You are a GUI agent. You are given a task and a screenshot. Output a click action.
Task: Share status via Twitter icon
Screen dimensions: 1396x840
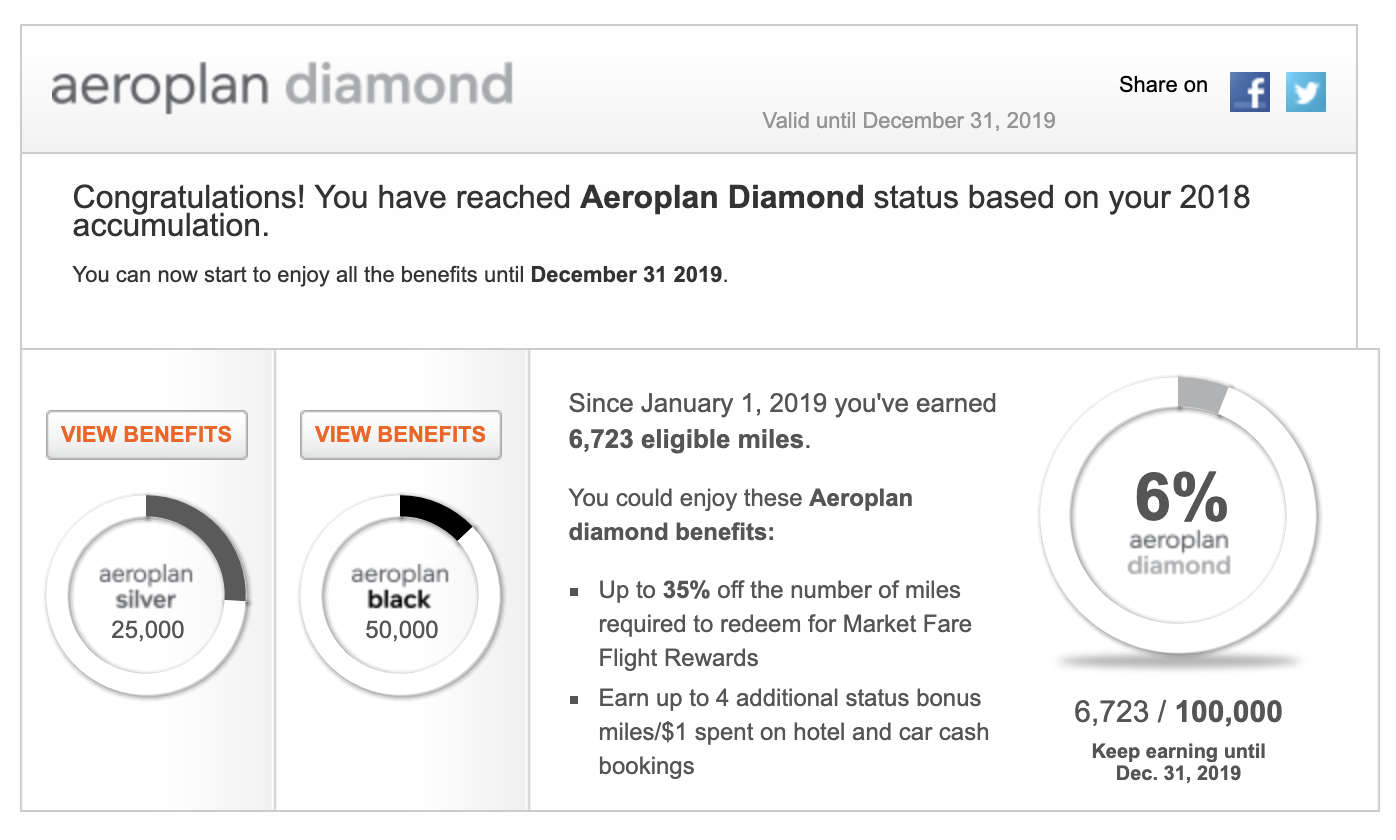click(x=1305, y=92)
